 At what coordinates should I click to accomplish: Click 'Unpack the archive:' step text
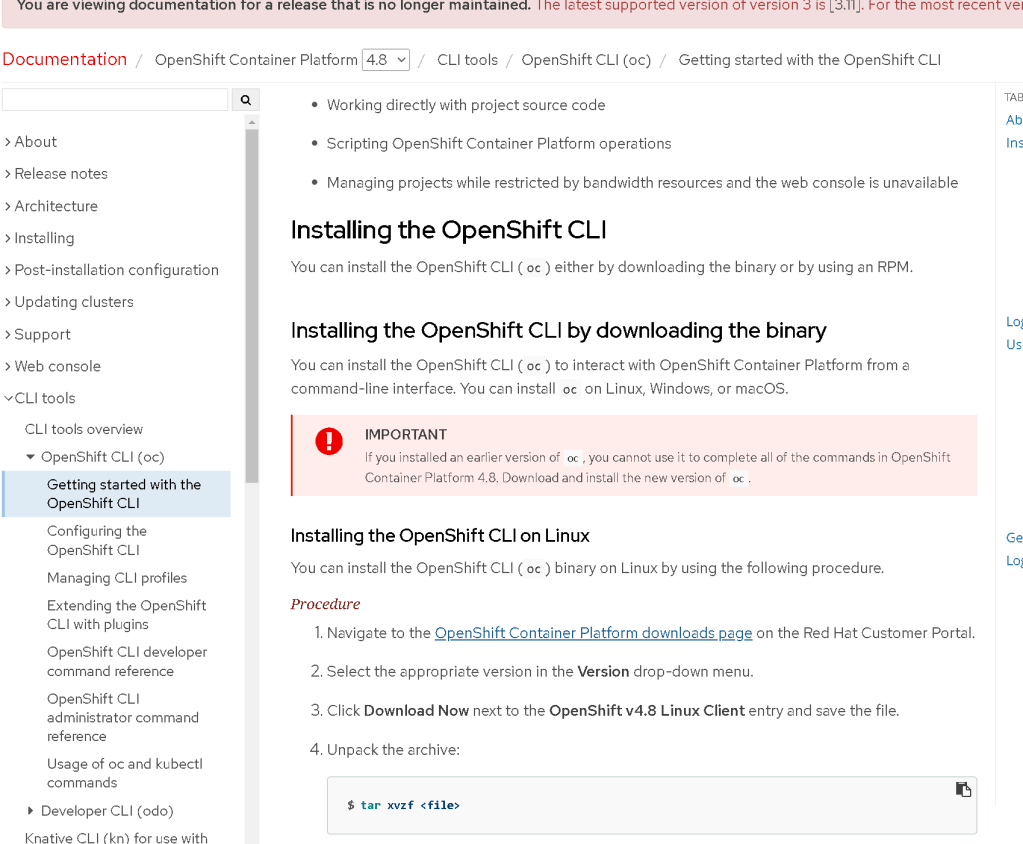(x=393, y=750)
